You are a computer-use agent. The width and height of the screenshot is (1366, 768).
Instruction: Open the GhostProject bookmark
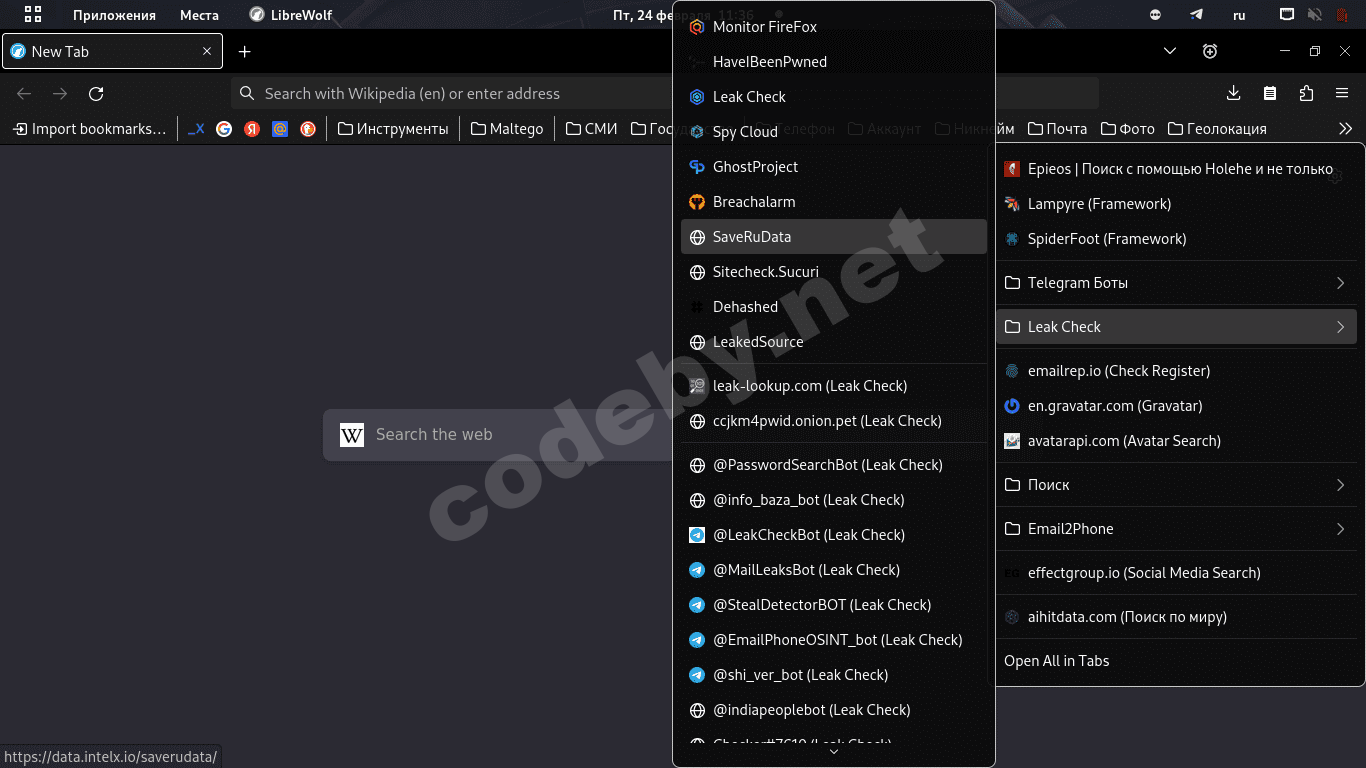coord(834,167)
